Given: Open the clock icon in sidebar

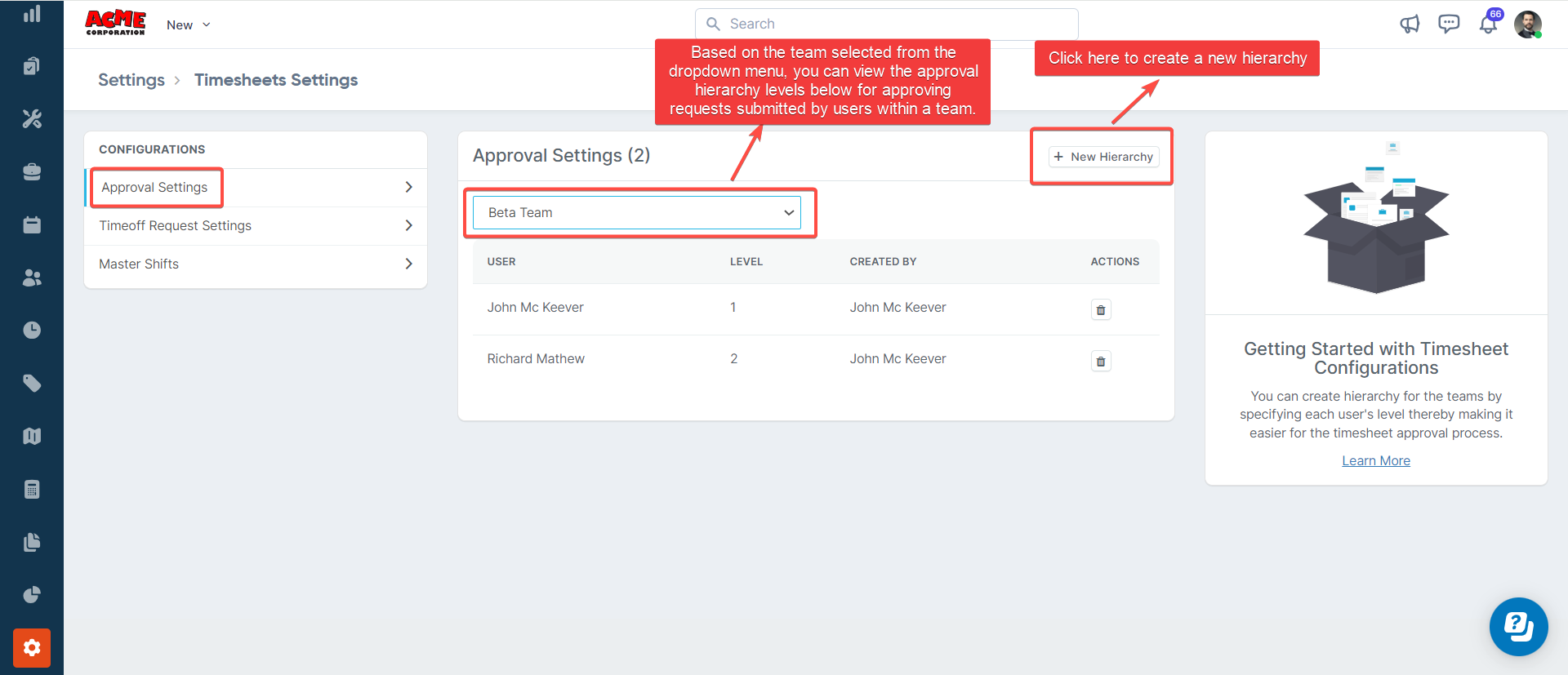Looking at the screenshot, I should click(32, 331).
